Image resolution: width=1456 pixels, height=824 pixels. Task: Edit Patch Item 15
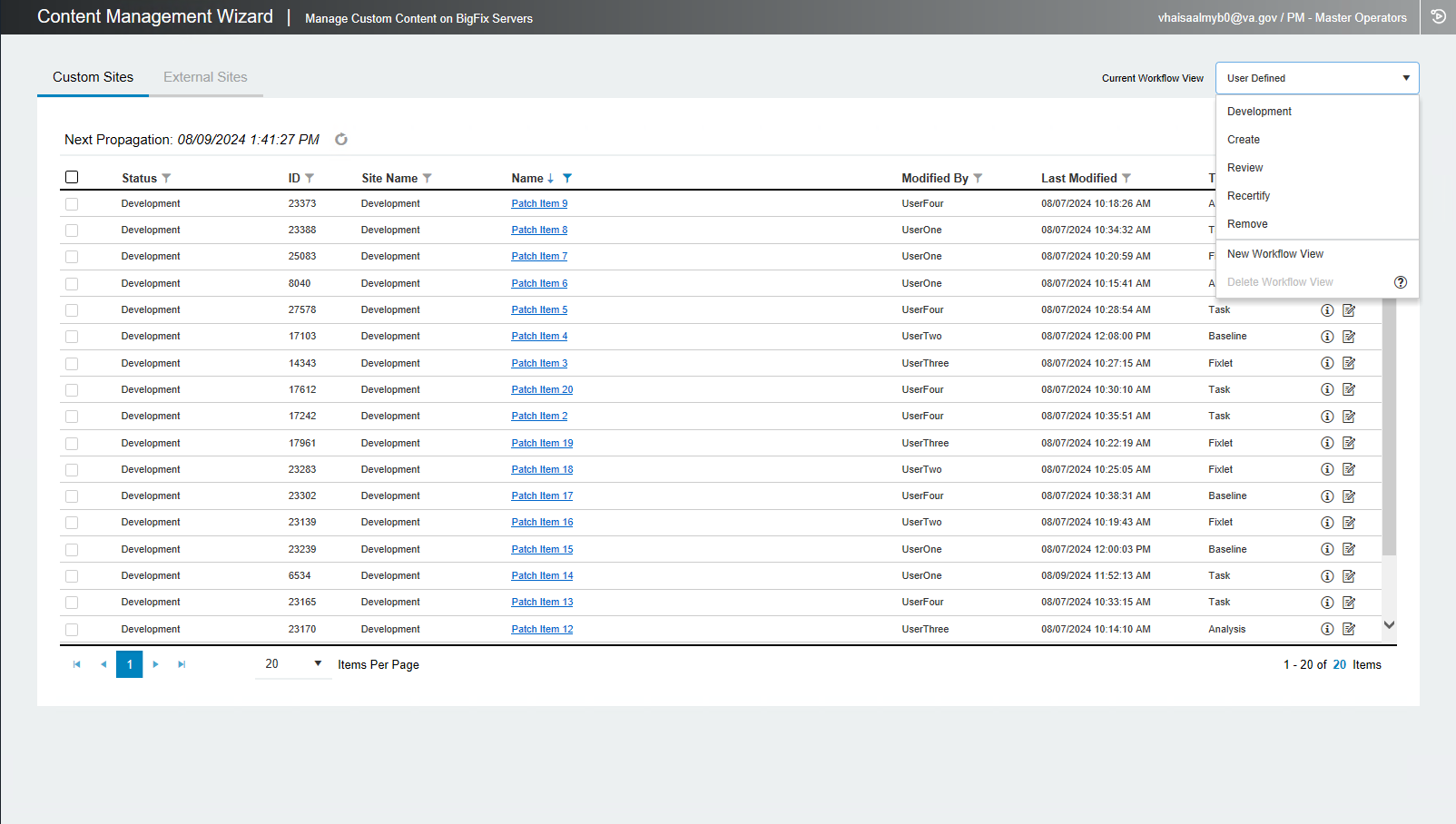[x=1349, y=549]
